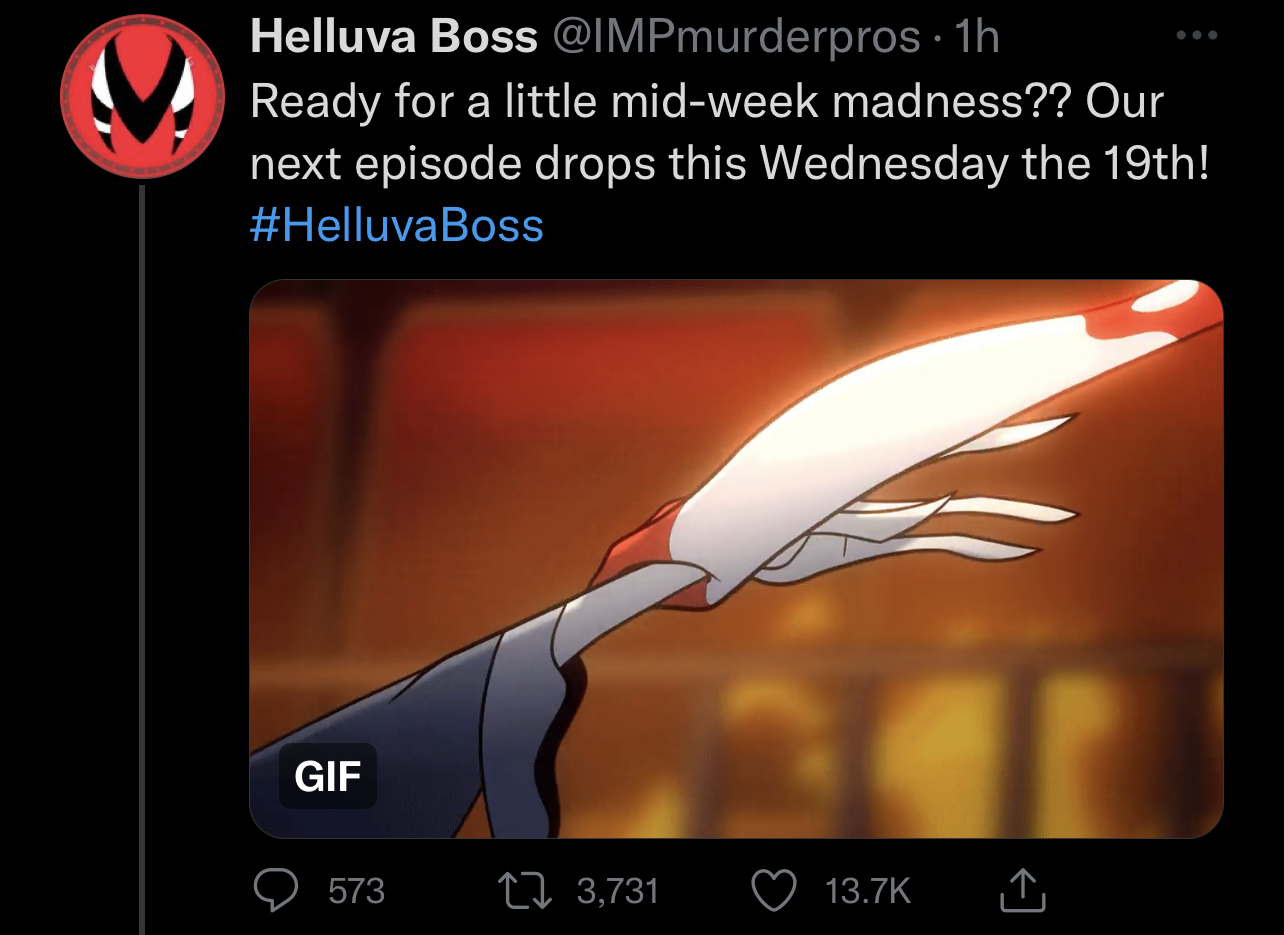
Task: Click the tweet text about mid-week madness
Action: click(x=730, y=132)
